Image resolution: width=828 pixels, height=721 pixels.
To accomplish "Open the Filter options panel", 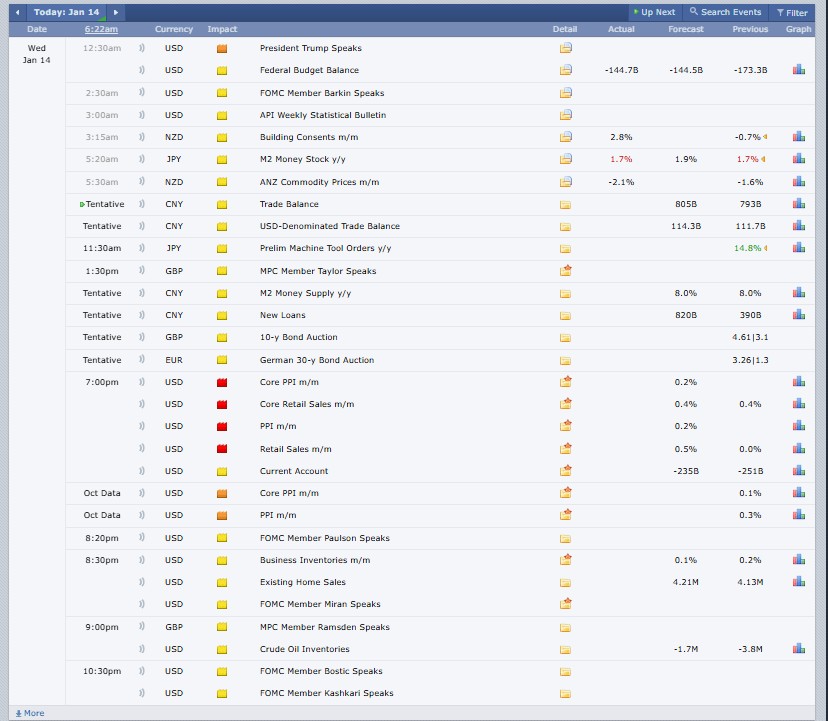I will point(791,12).
